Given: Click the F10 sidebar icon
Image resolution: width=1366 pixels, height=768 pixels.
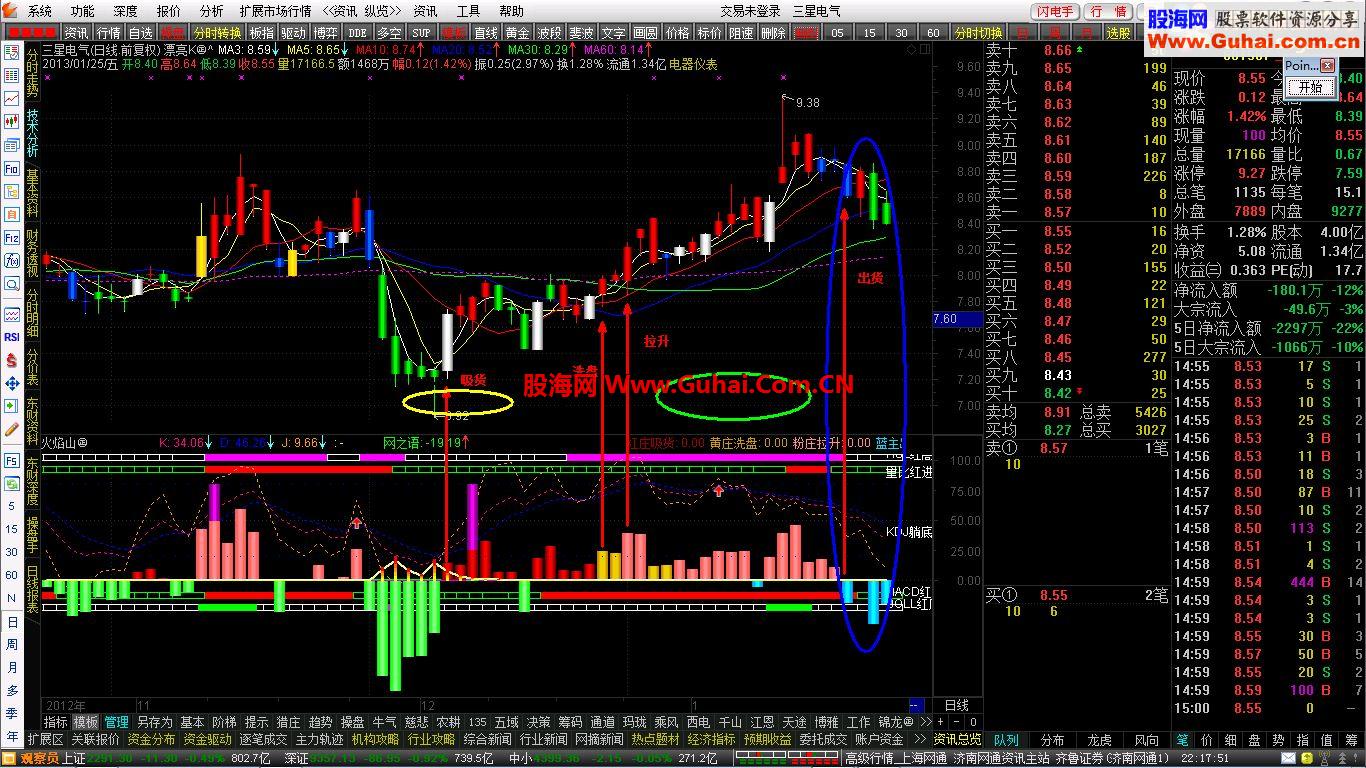Looking at the screenshot, I should tap(12, 169).
